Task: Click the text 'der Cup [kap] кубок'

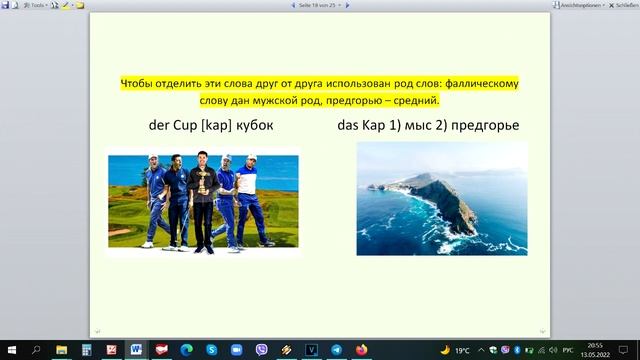Action: (211, 125)
